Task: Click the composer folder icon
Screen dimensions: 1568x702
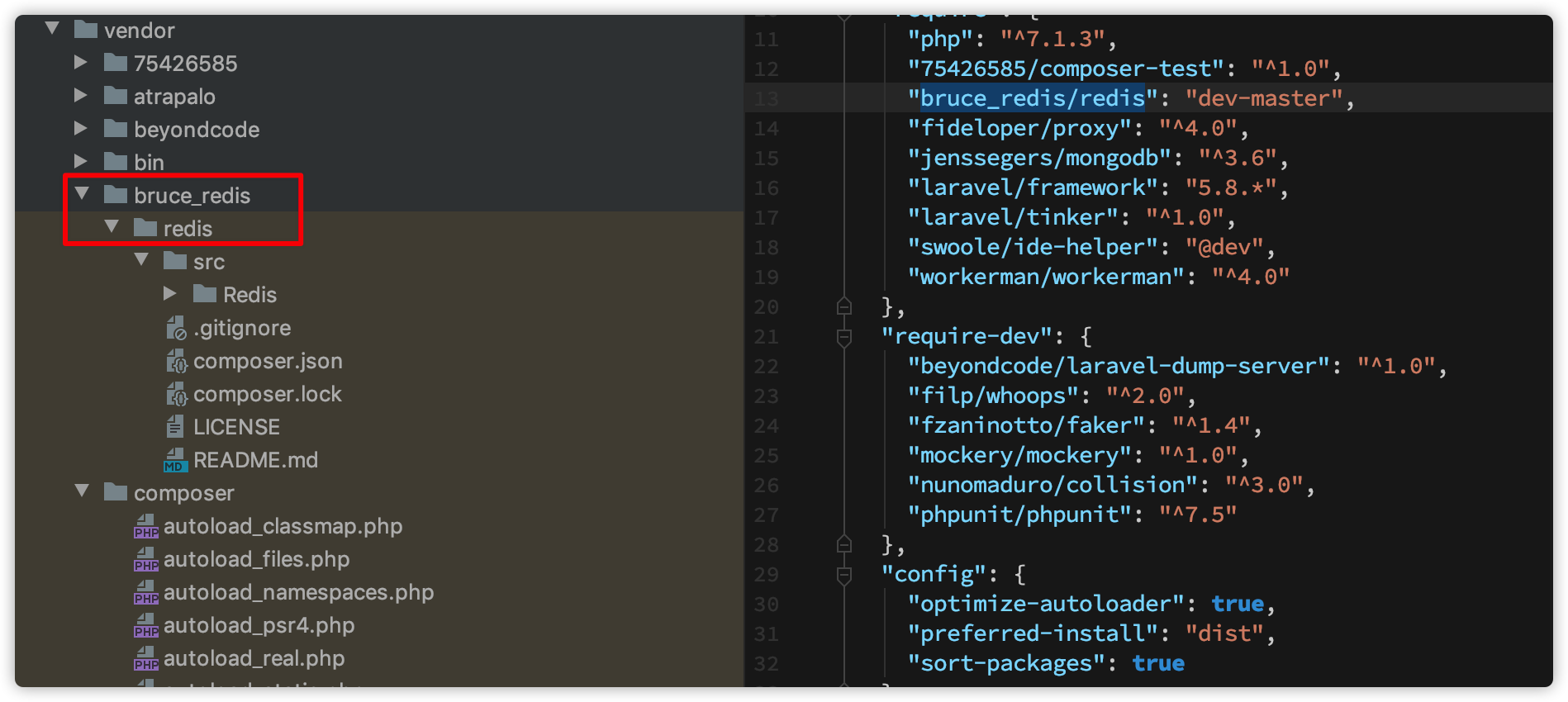Action: pos(116,492)
